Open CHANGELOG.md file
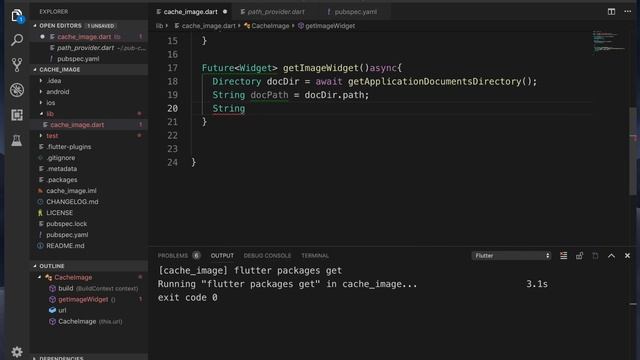Screen dimensions: 640x360 click(x=72, y=202)
